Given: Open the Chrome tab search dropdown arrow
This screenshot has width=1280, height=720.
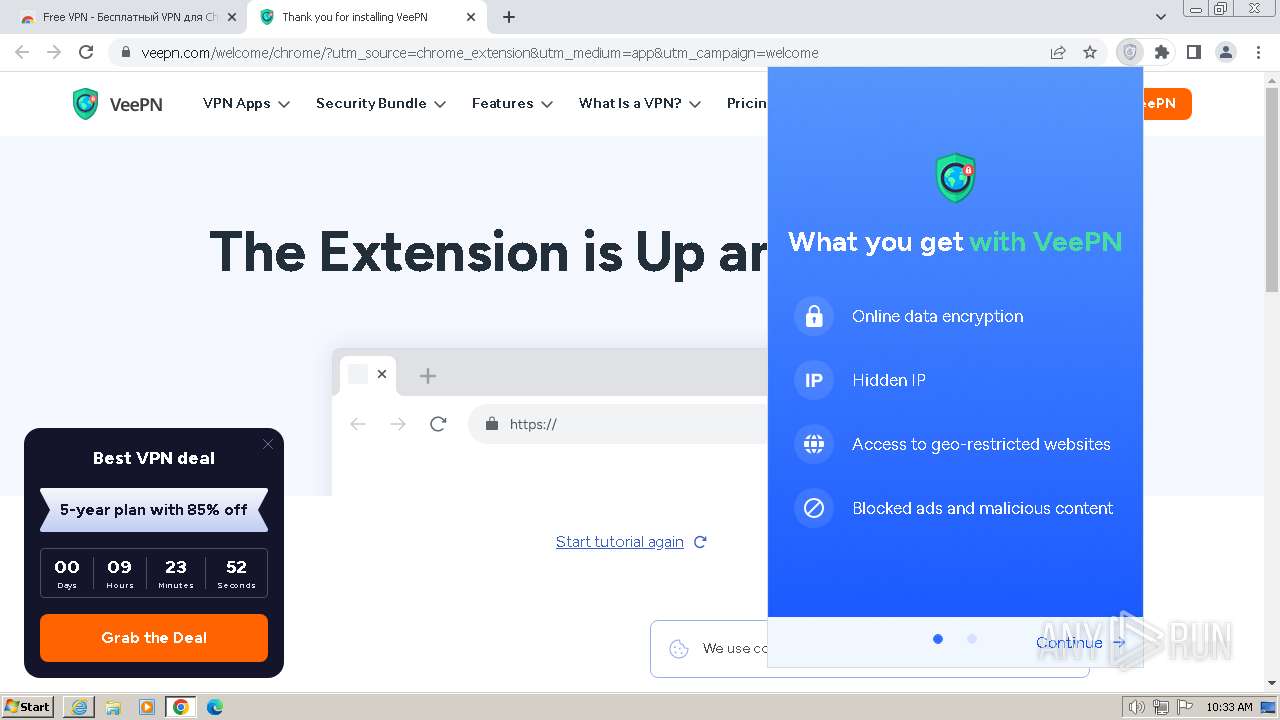Looking at the screenshot, I should pos(1161,17).
